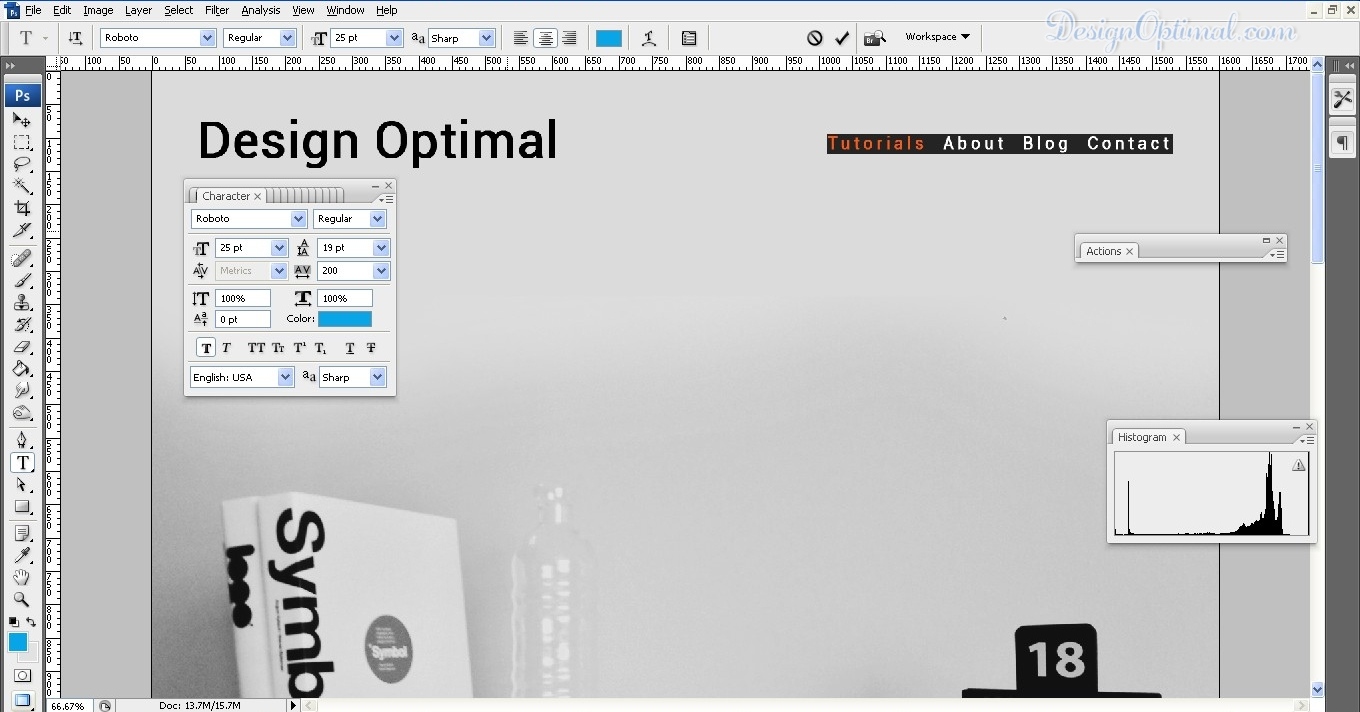Select the Brush tool
The image size is (1360, 712).
(22, 281)
